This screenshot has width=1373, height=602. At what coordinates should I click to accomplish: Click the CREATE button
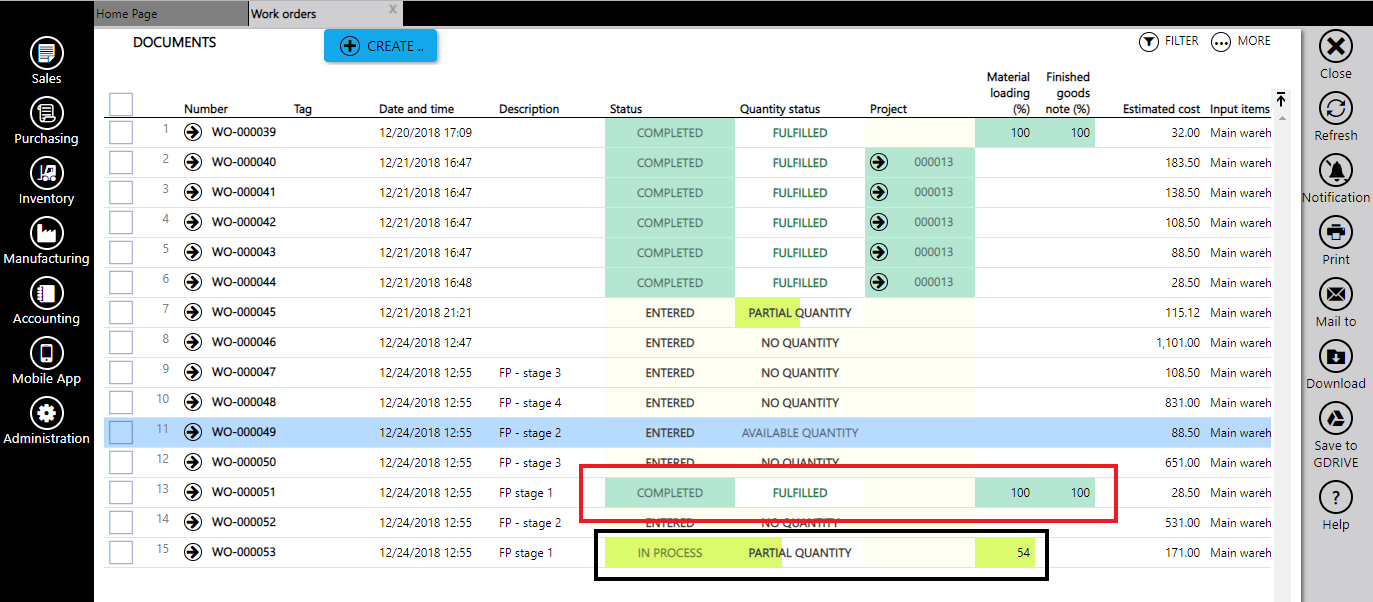click(380, 46)
